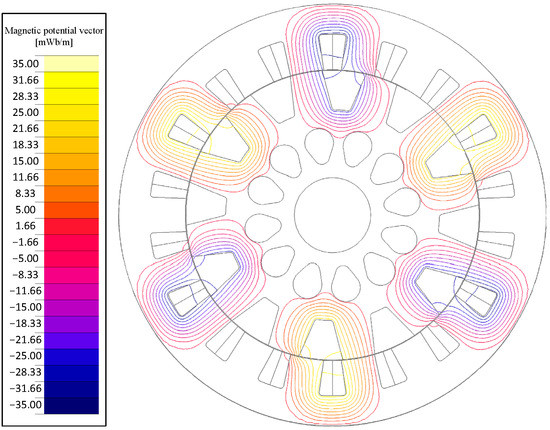
Task: Click the 18.33 amber legend swatch
Action: click(71, 145)
